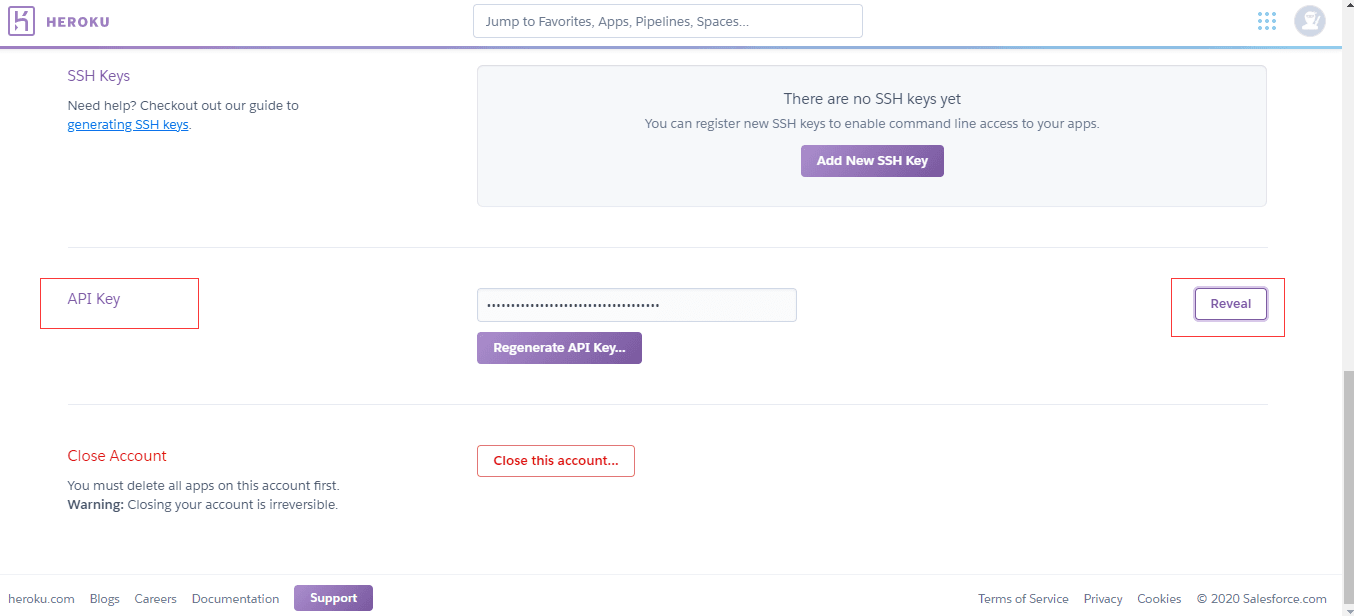View the Privacy footer link
This screenshot has height=616, width=1354.
click(1103, 599)
